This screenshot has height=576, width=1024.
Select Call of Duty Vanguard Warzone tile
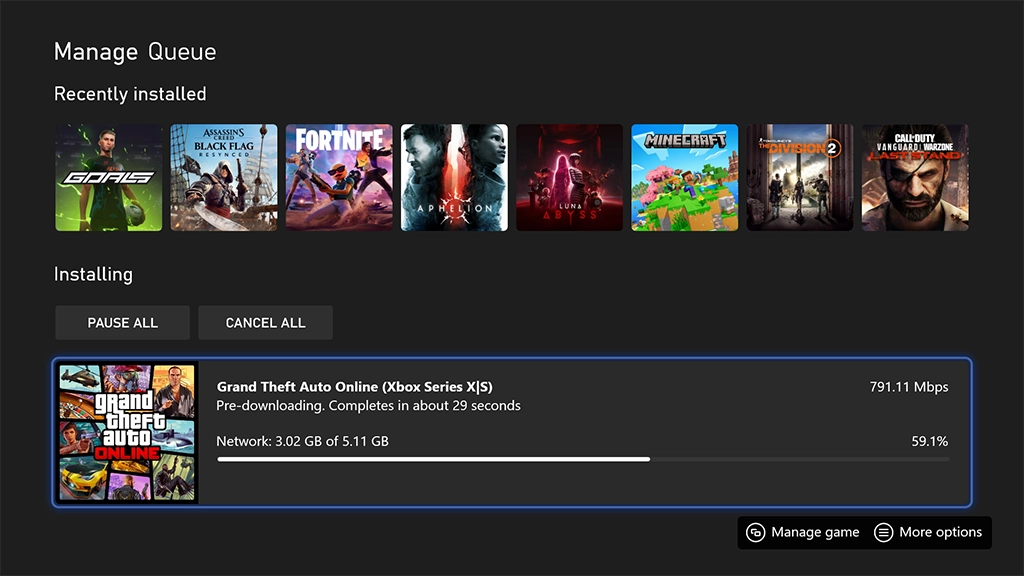click(915, 178)
